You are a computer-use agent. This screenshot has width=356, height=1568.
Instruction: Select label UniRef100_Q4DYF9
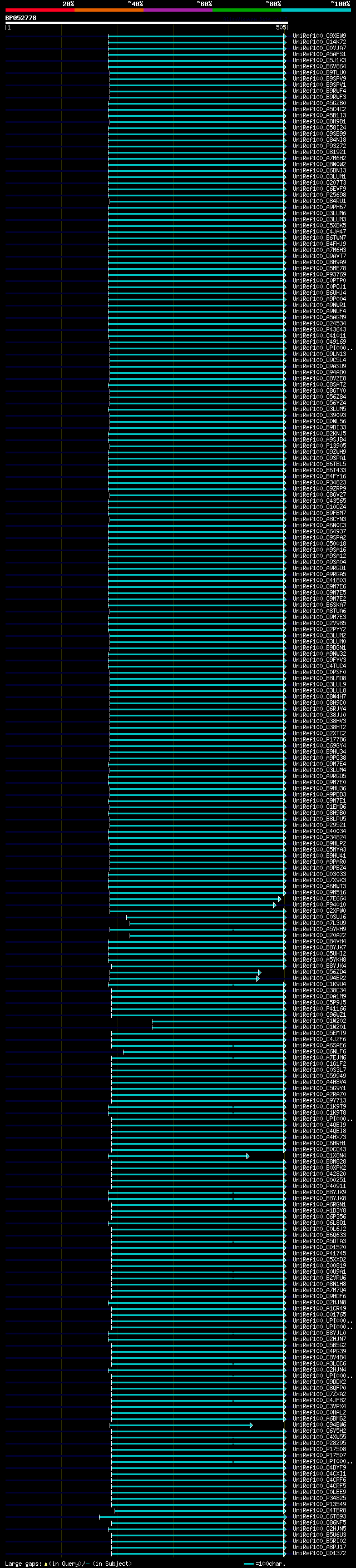pyautogui.click(x=319, y=1467)
